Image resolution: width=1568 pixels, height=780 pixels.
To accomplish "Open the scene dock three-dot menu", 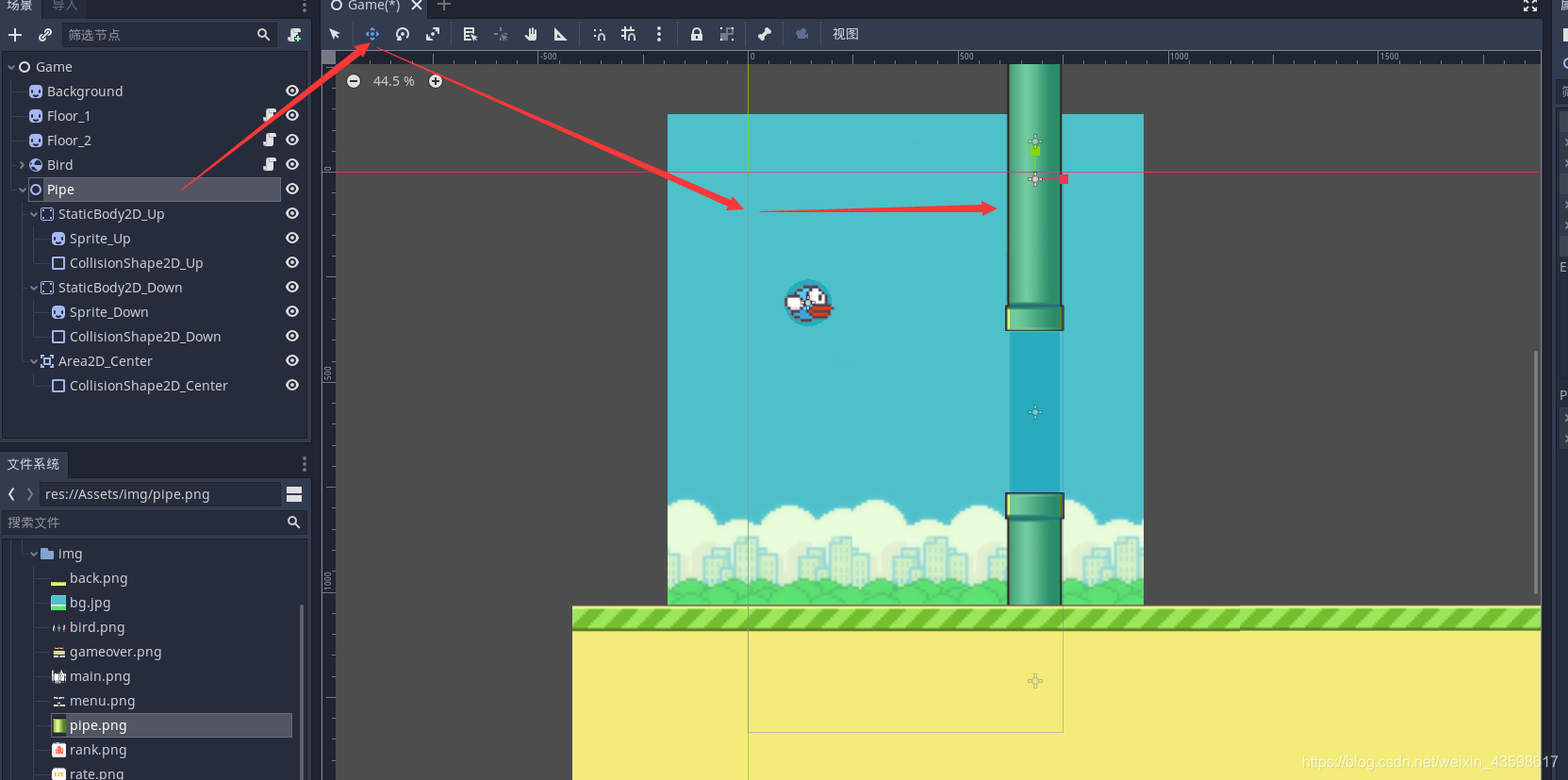I will coord(304,7).
